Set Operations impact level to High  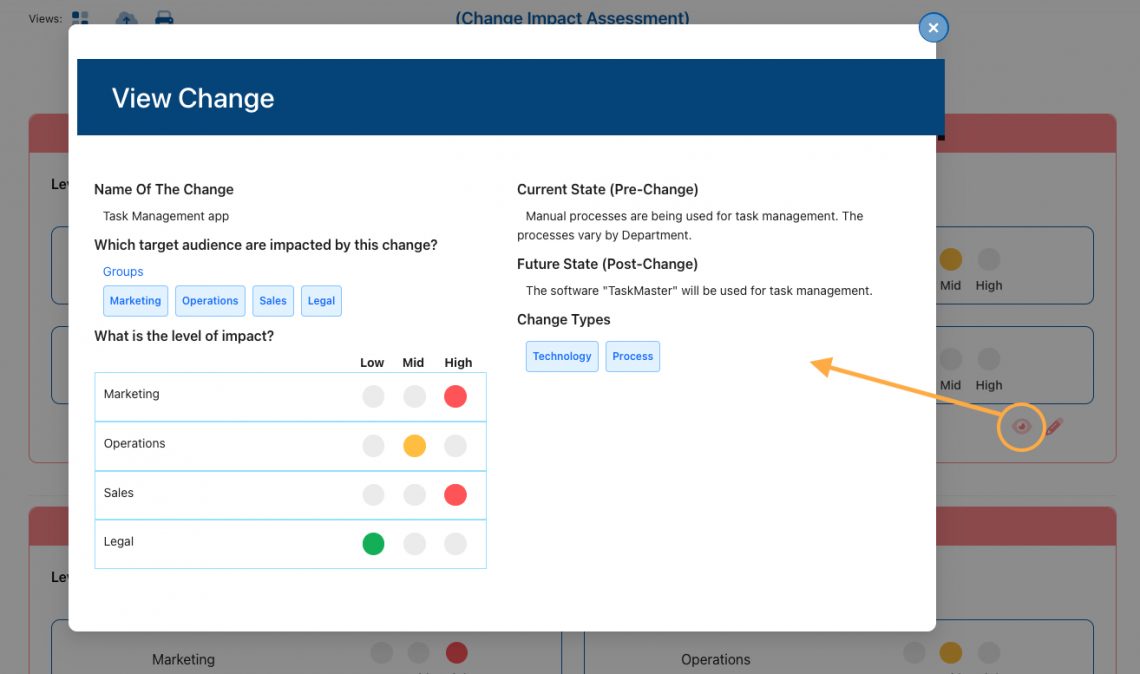(x=455, y=445)
